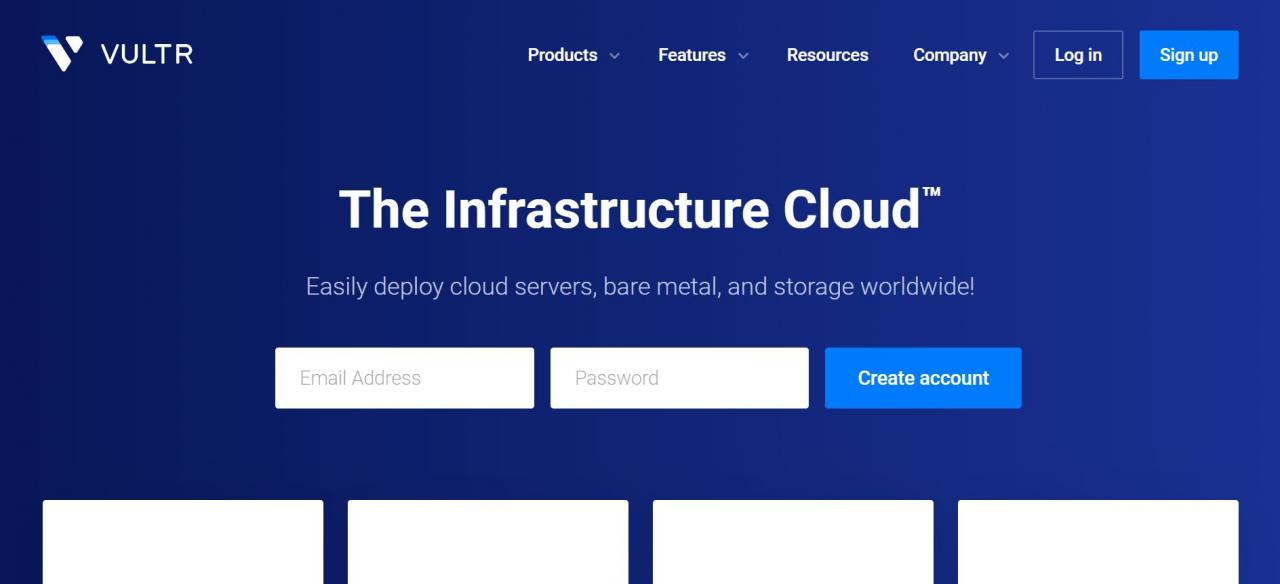Click The Infrastructure Cloud heading
Screen dimensions: 1280x584
tap(640, 209)
